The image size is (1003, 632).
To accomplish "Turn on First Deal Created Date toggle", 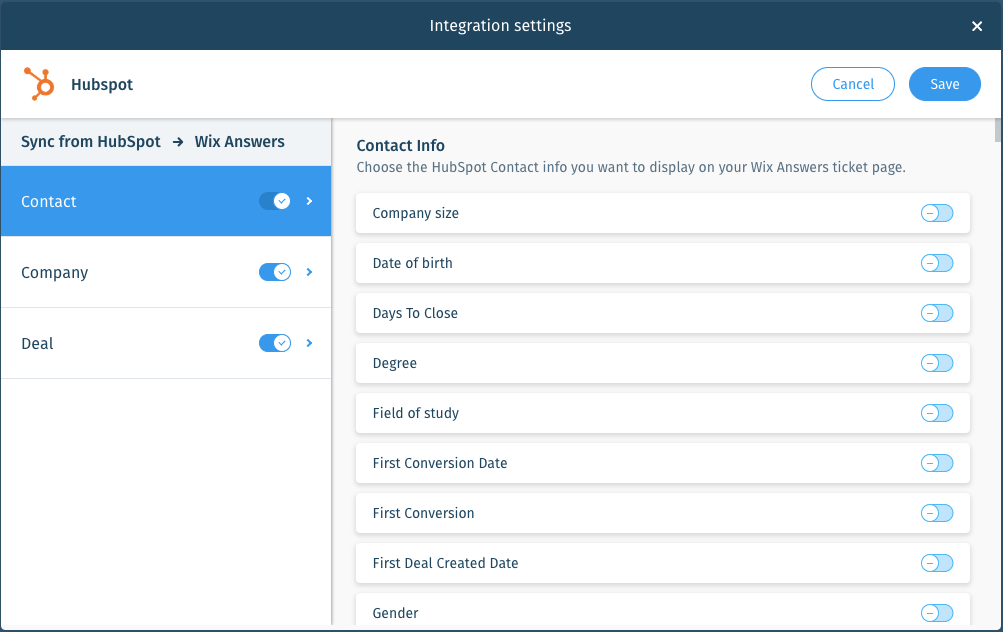I will click(937, 563).
